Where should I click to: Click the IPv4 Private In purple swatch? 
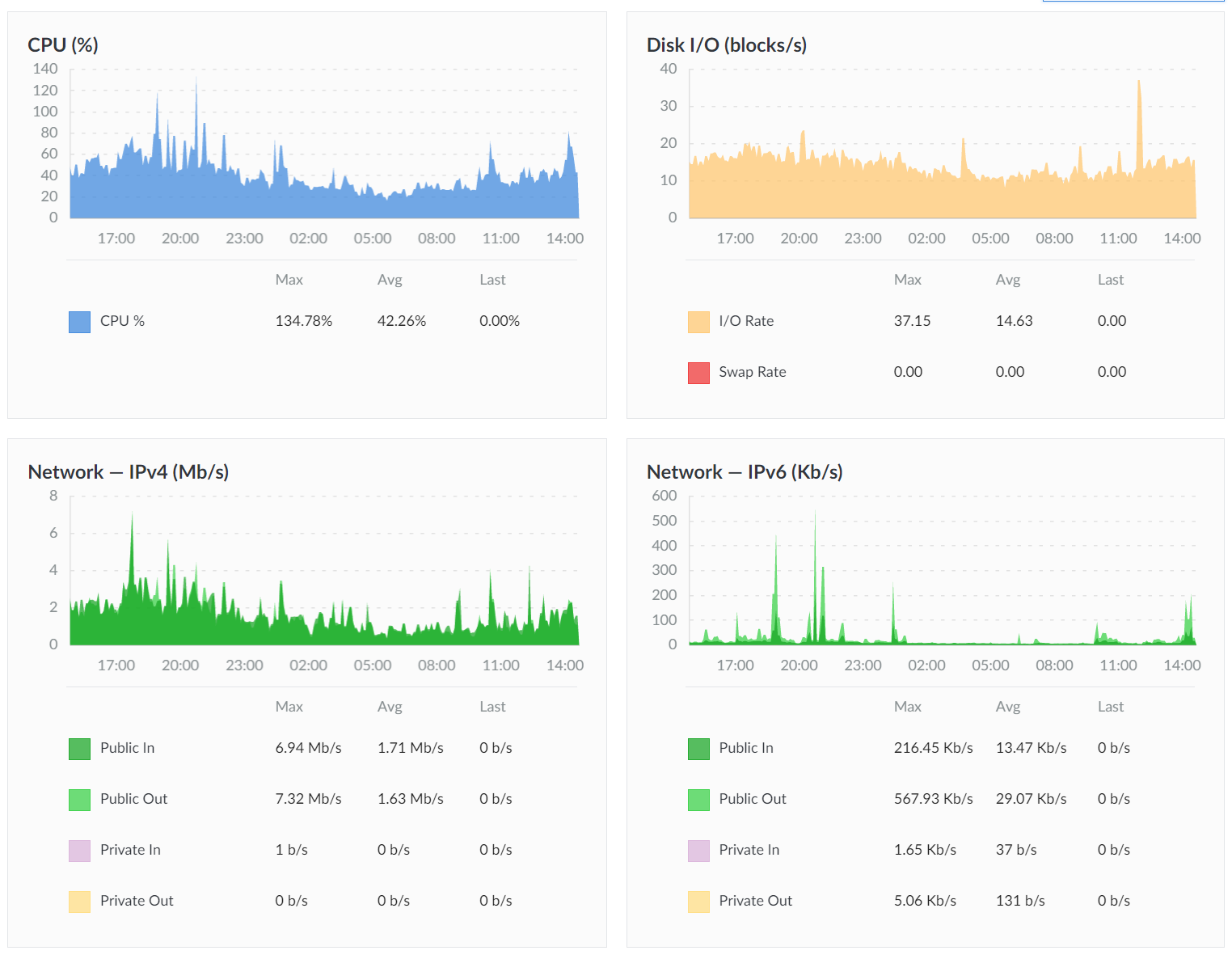pos(79,851)
